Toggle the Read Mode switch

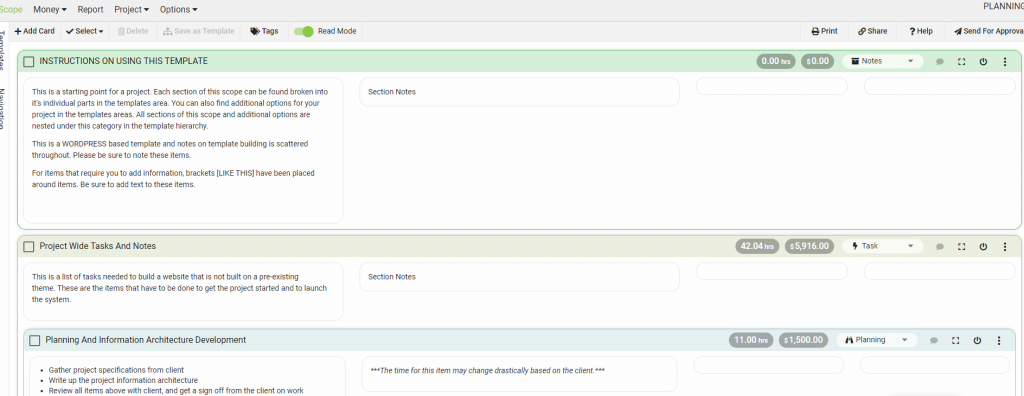point(304,31)
